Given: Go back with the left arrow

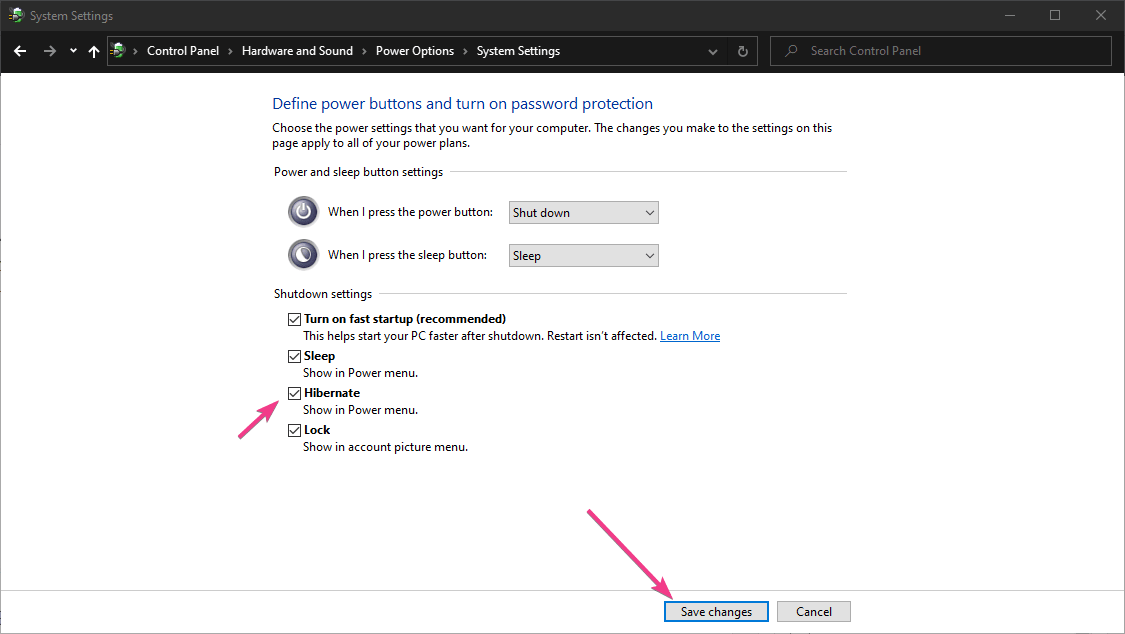Looking at the screenshot, I should click(20, 51).
